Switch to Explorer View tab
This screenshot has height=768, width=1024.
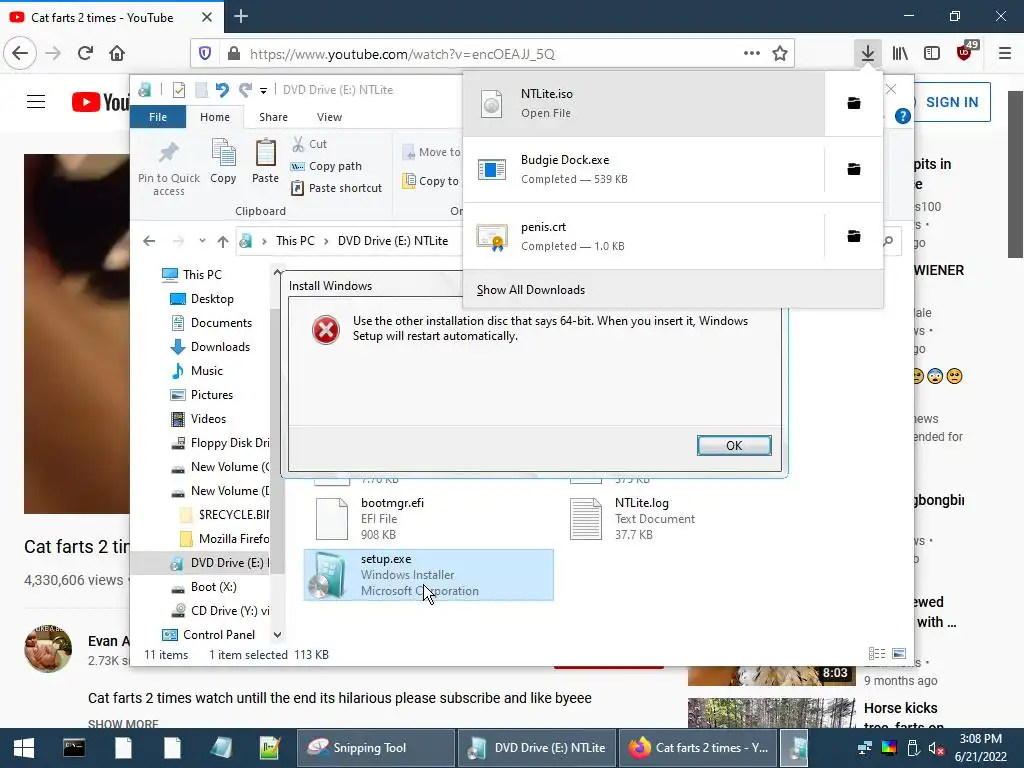tap(329, 117)
